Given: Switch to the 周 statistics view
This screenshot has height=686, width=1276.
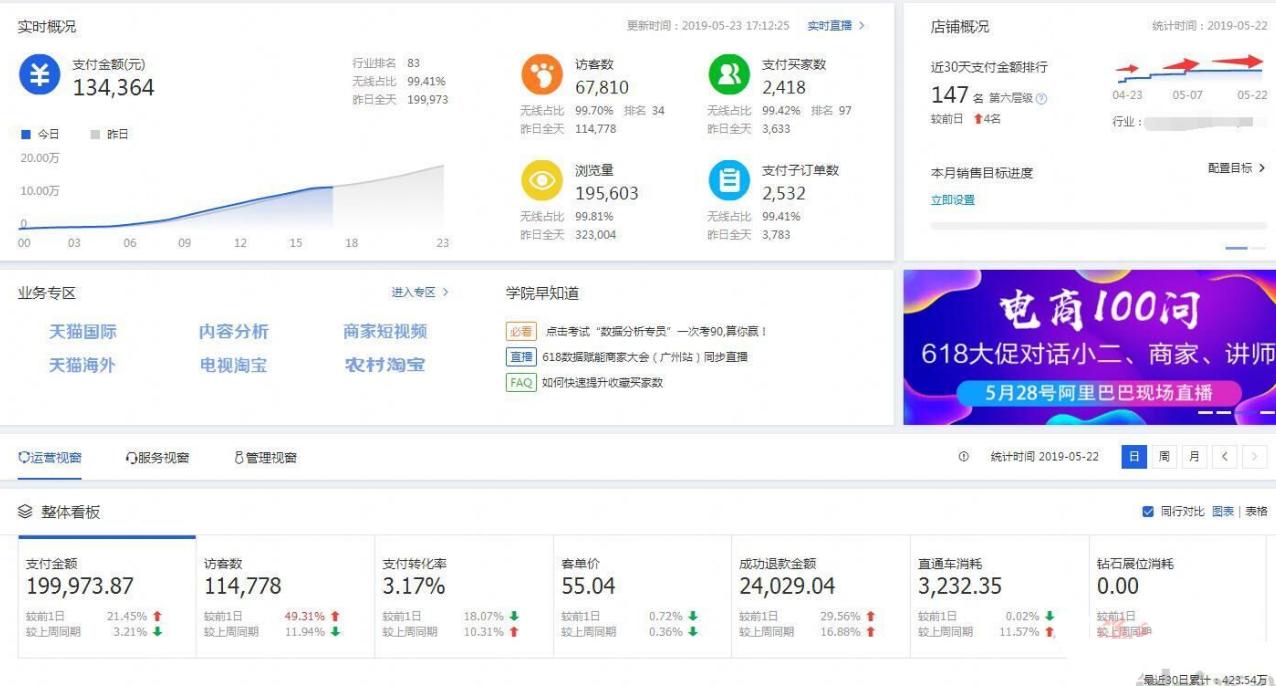Looking at the screenshot, I should [x=1164, y=456].
